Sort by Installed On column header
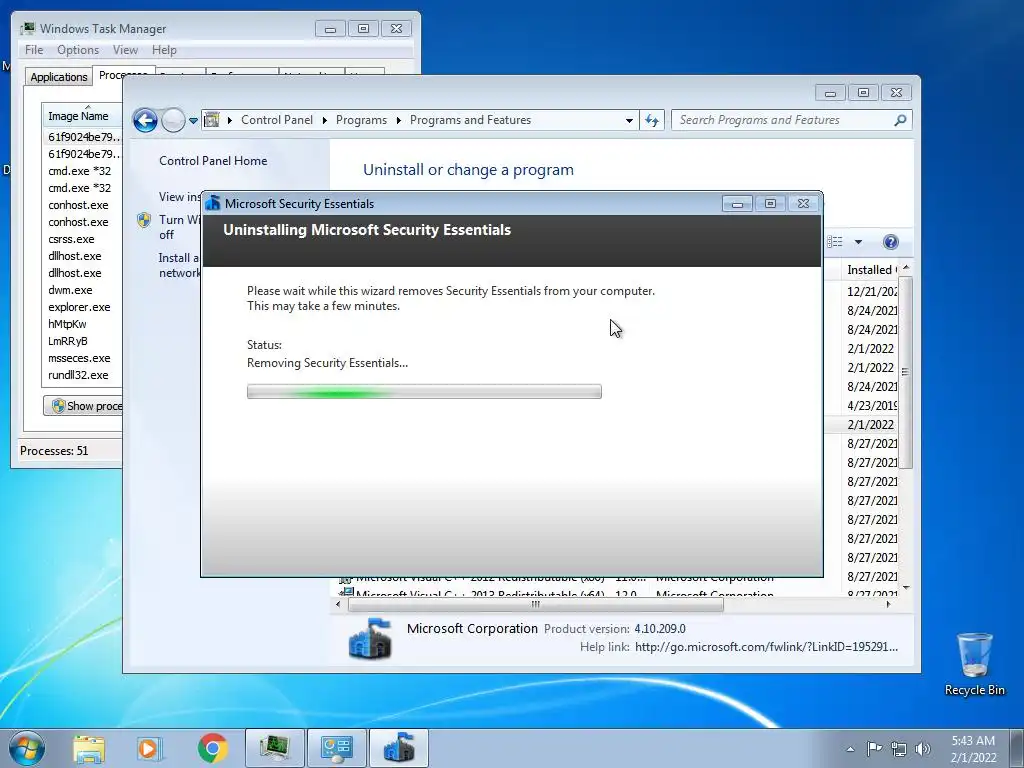This screenshot has width=1024, height=768. pyautogui.click(x=871, y=270)
